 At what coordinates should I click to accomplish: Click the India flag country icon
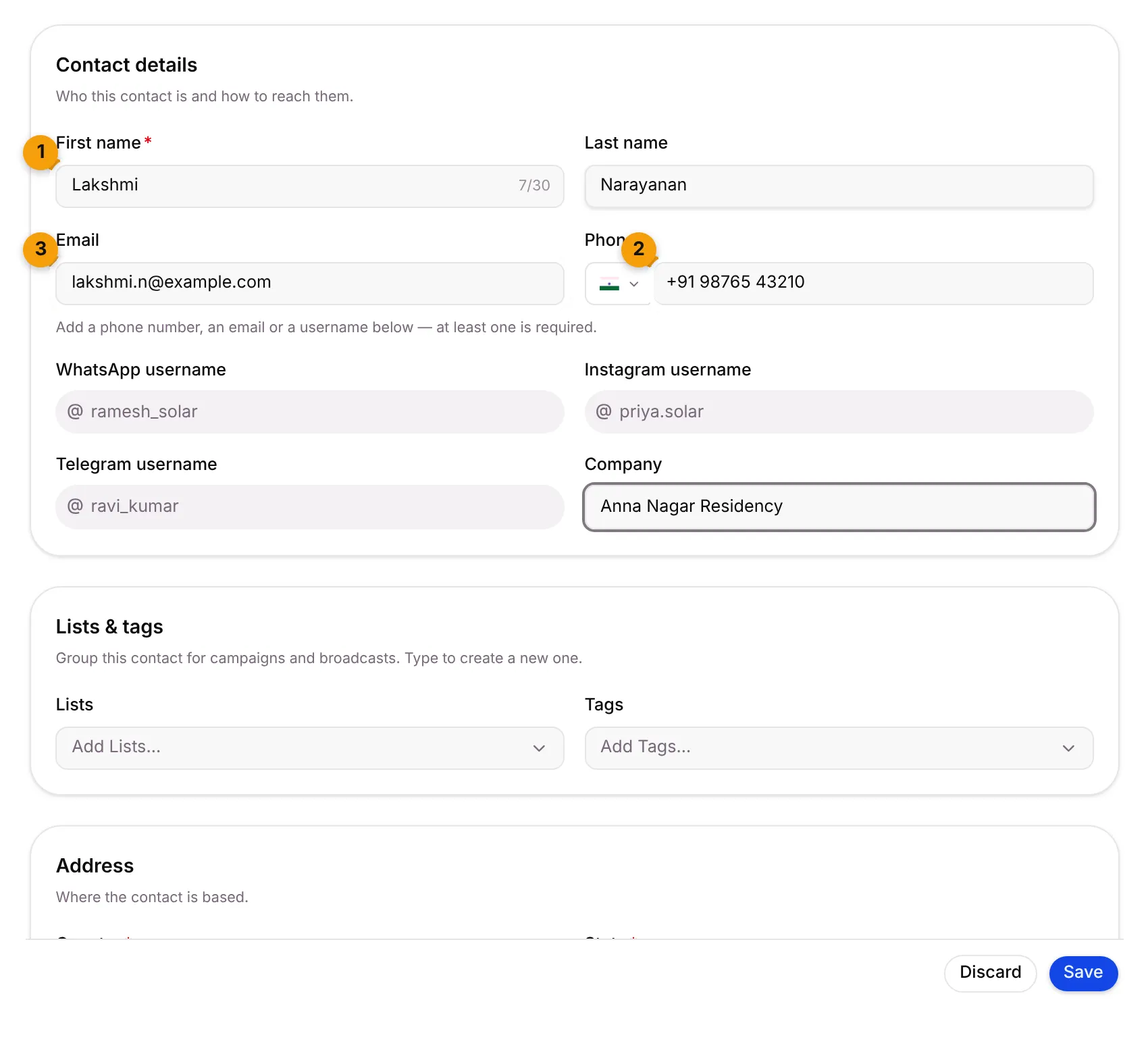[x=609, y=284]
